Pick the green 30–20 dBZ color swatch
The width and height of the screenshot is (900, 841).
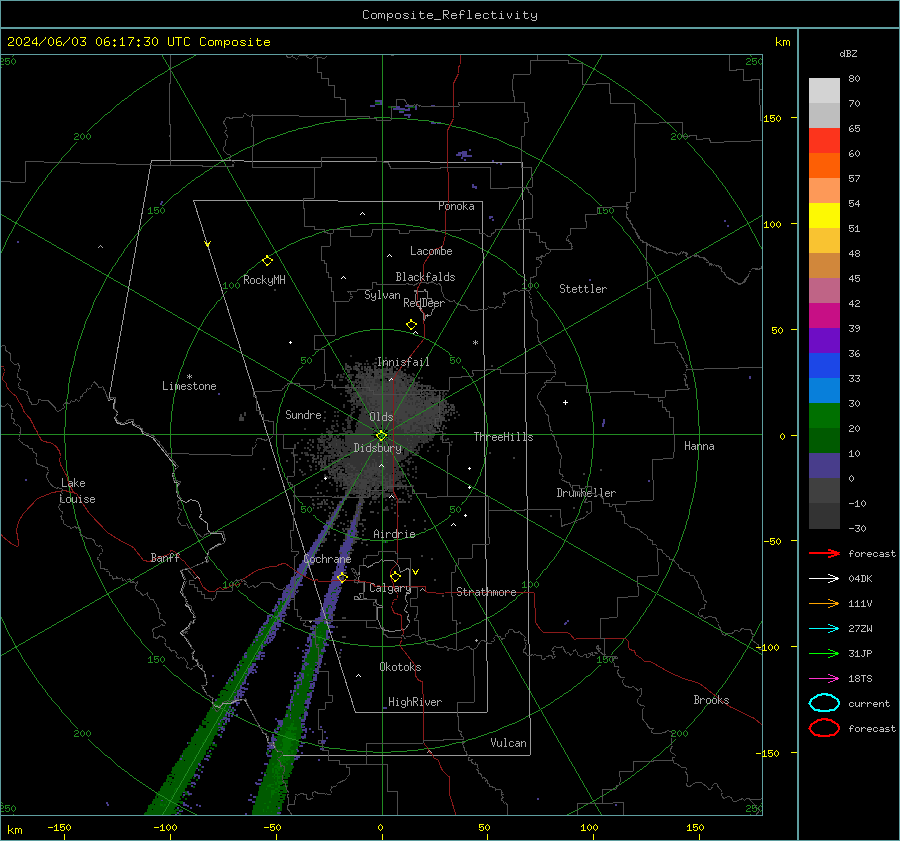(x=824, y=416)
